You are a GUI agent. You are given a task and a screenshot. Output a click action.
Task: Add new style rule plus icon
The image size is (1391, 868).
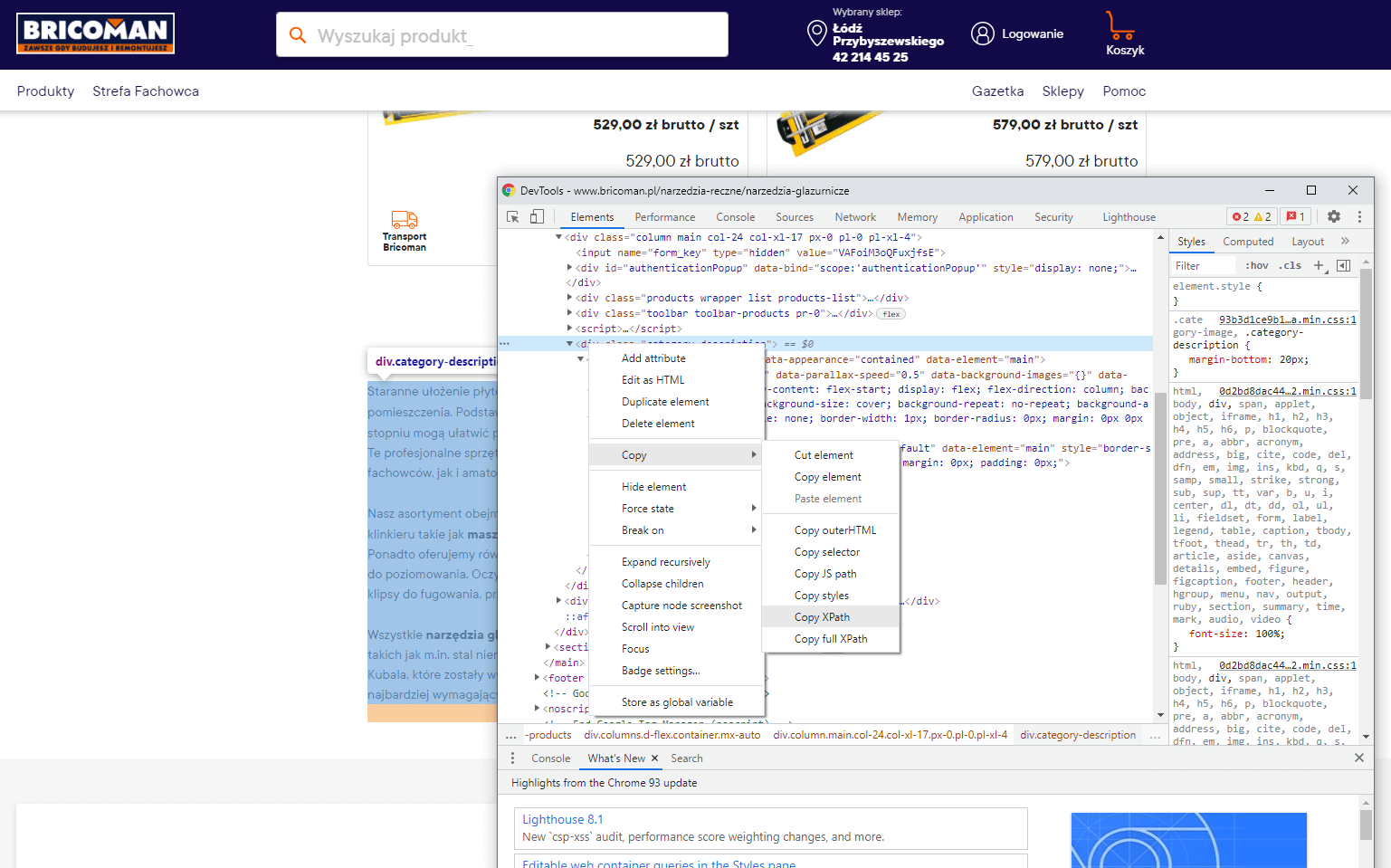coord(1319,266)
